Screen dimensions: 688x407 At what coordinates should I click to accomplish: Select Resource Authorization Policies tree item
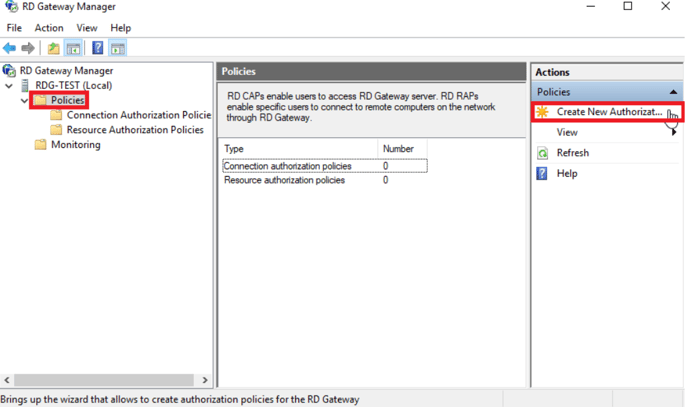coord(135,130)
